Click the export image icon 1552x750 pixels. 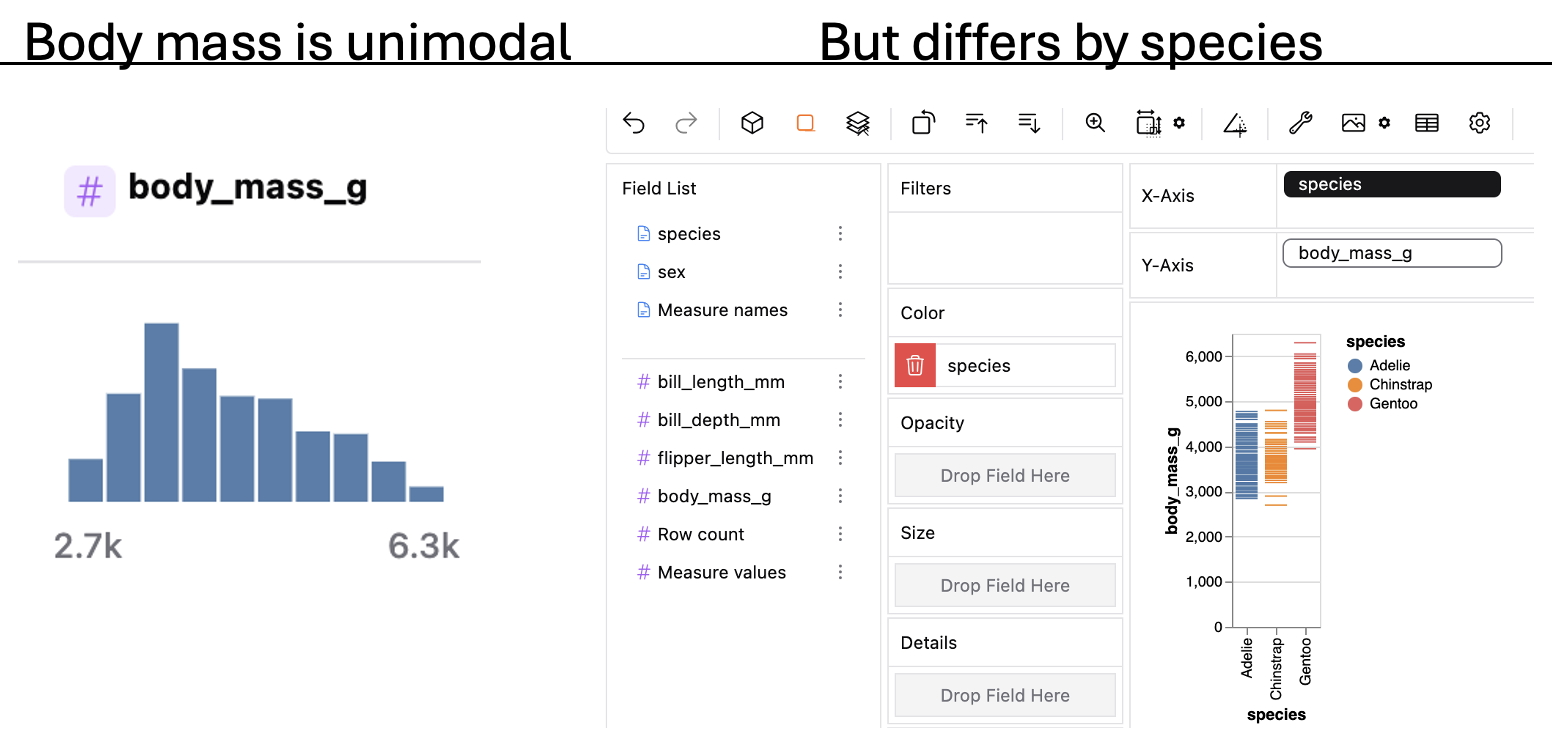[1353, 122]
